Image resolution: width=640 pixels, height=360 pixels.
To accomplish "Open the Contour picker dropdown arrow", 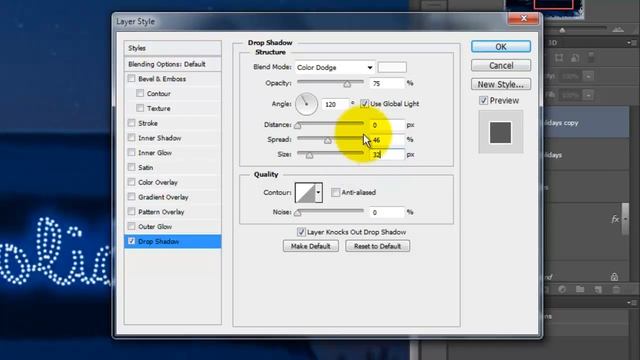I will coord(319,192).
